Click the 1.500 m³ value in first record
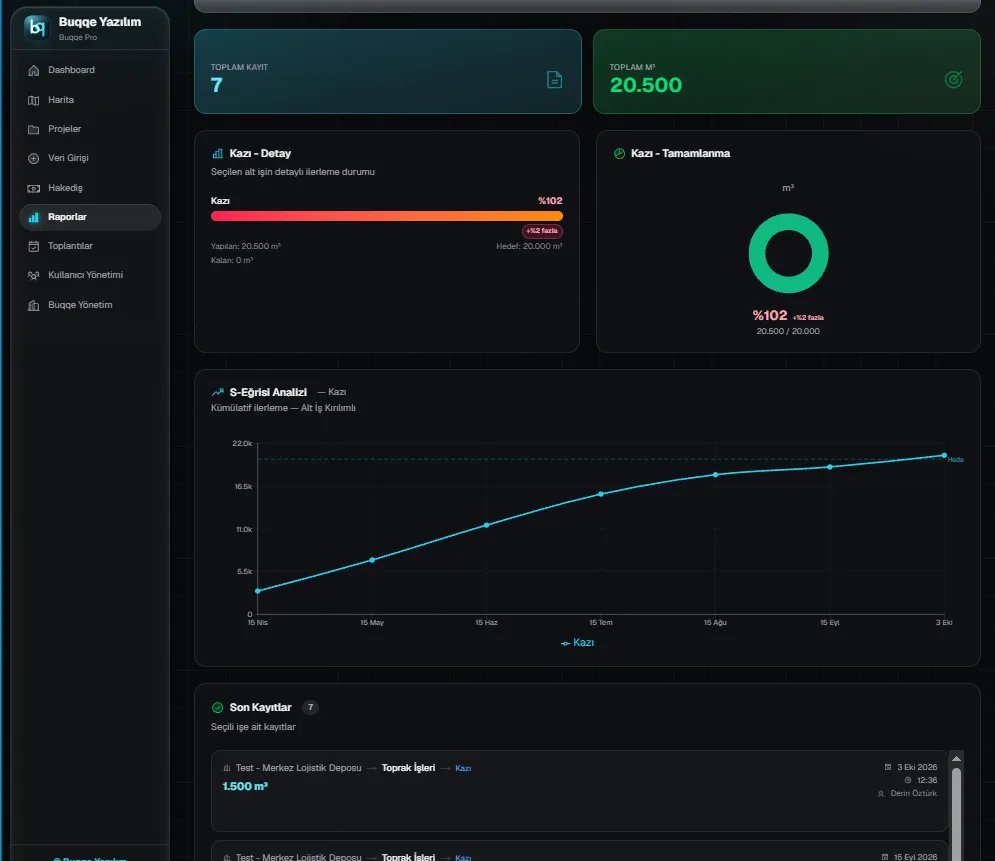This screenshot has width=995, height=861. tap(245, 786)
